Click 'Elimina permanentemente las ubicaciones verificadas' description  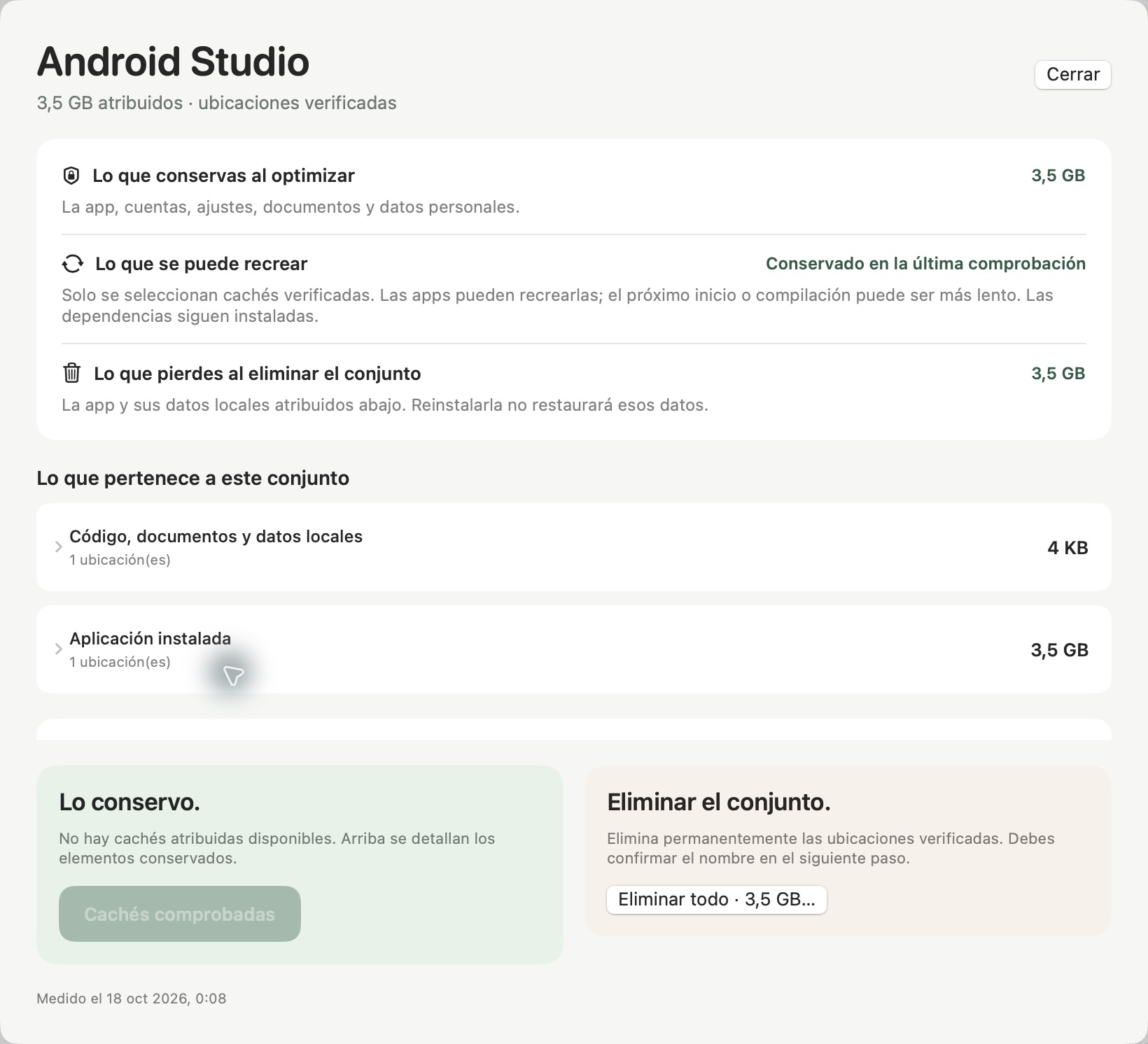(x=830, y=848)
